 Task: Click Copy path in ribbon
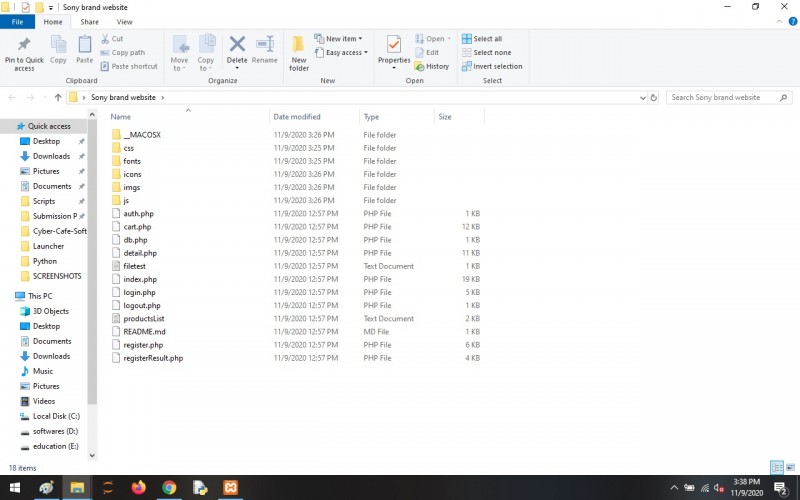(x=122, y=53)
